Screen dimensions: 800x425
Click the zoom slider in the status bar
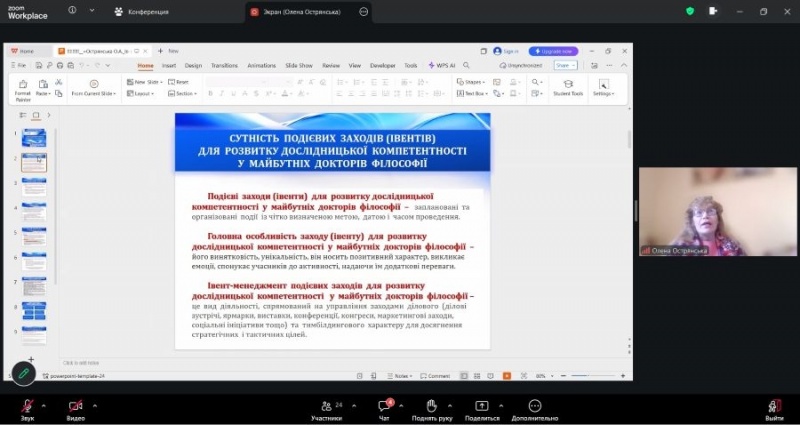[x=590, y=376]
